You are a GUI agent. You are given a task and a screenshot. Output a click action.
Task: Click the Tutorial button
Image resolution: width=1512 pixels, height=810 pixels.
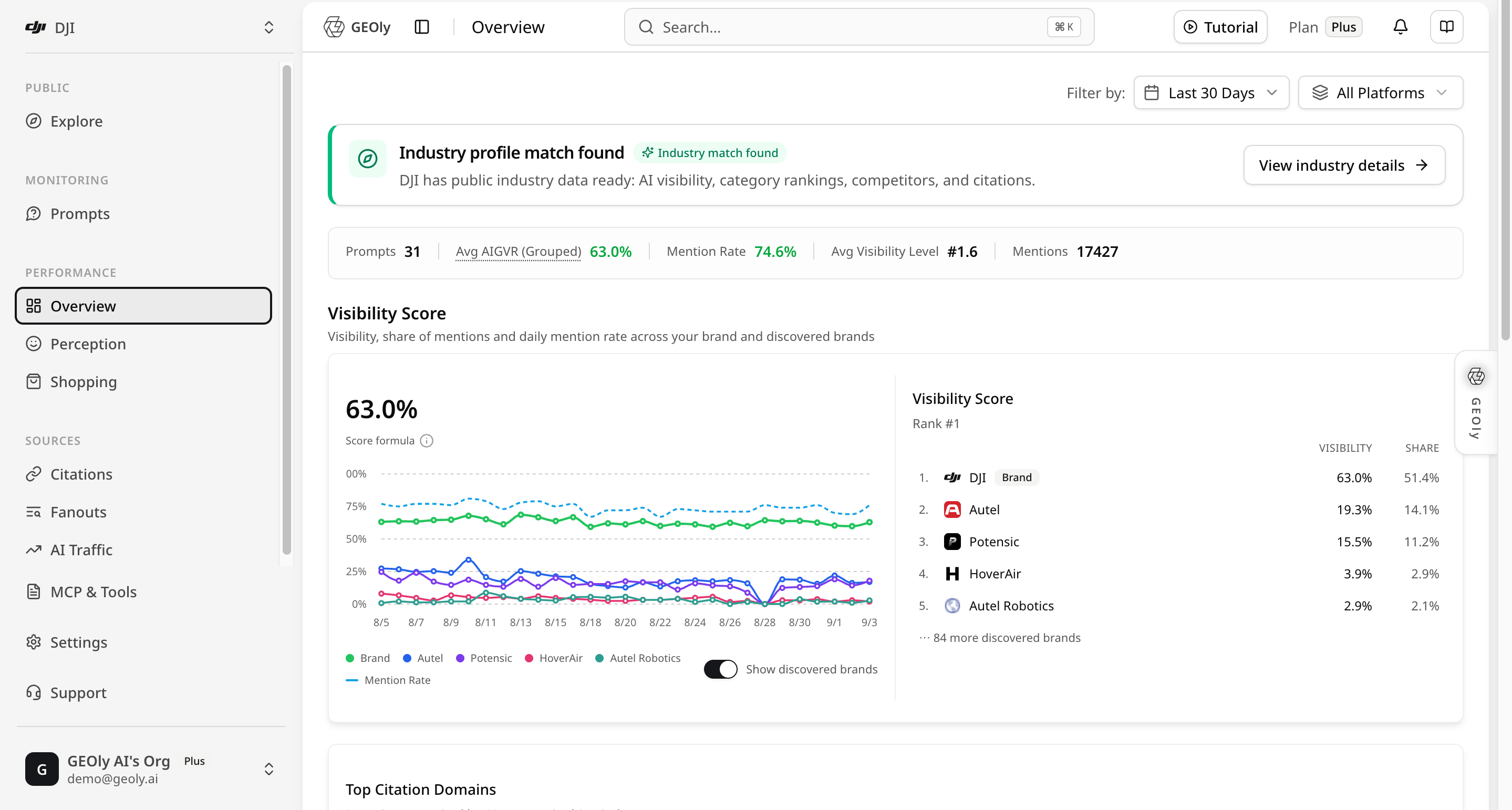point(1220,27)
